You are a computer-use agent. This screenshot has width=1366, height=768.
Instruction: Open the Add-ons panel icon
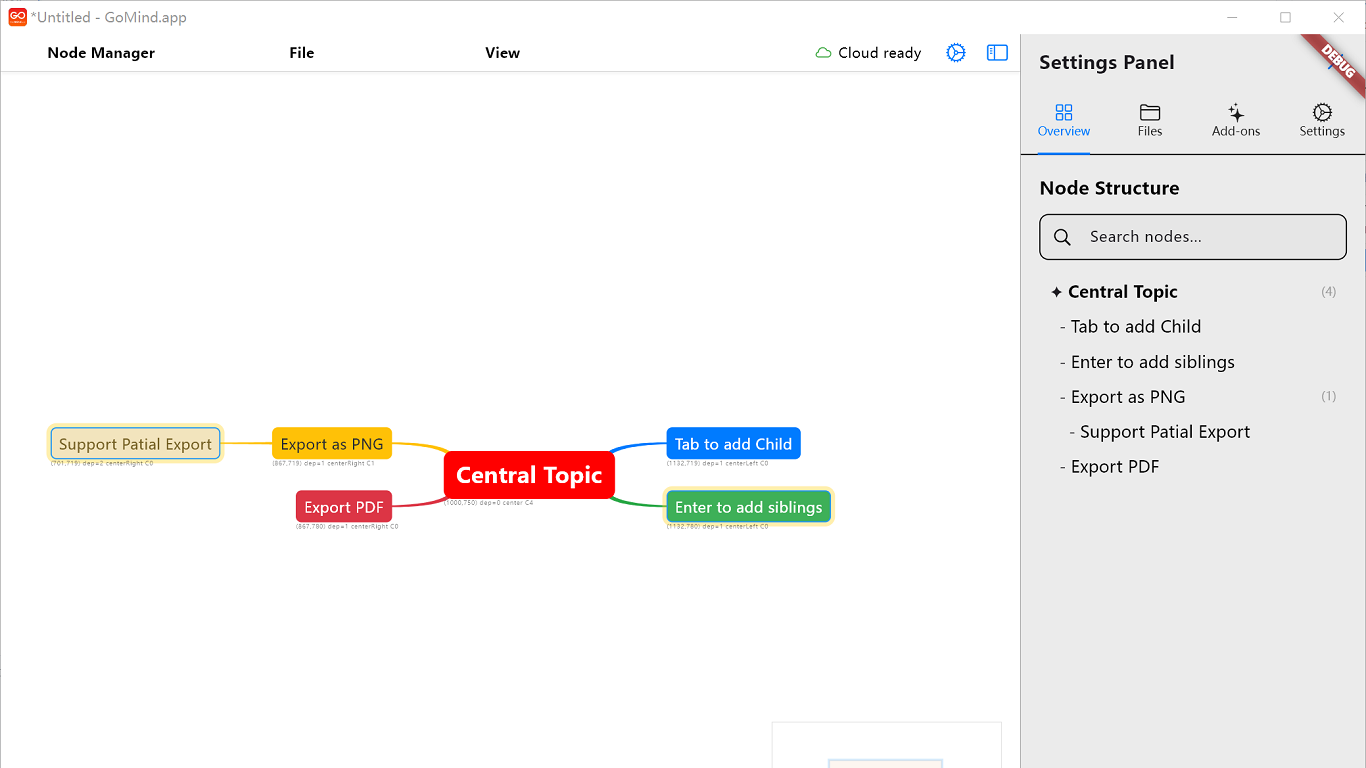pos(1235,118)
